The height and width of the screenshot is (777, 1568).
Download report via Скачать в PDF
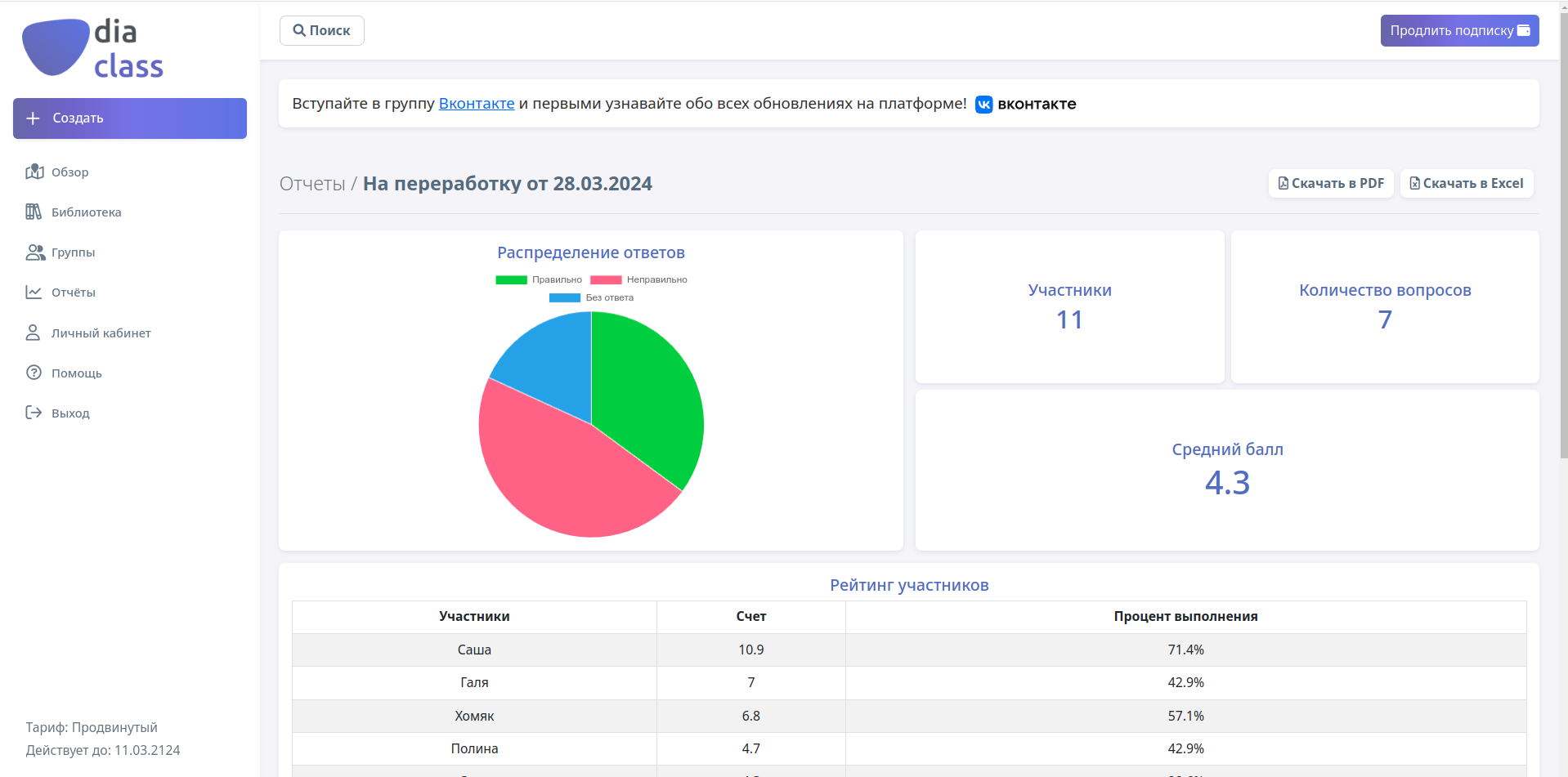(x=1331, y=184)
